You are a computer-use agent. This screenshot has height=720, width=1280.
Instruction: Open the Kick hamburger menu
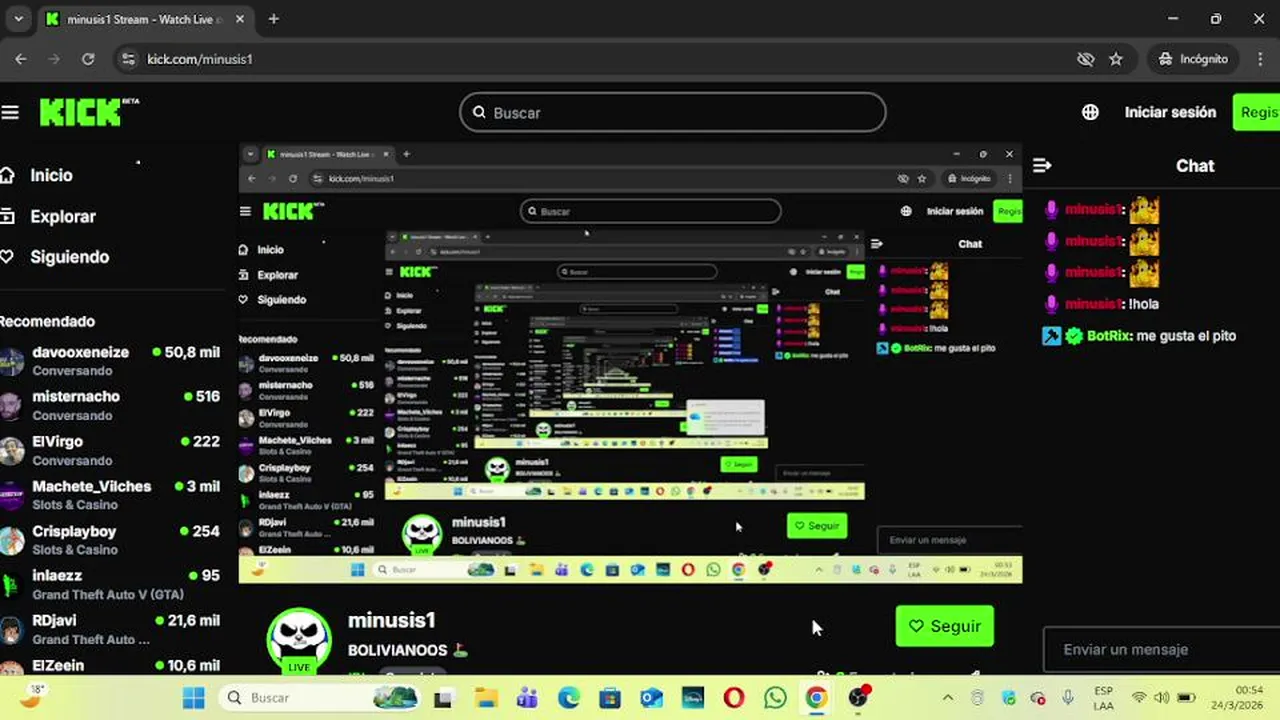pos(10,112)
